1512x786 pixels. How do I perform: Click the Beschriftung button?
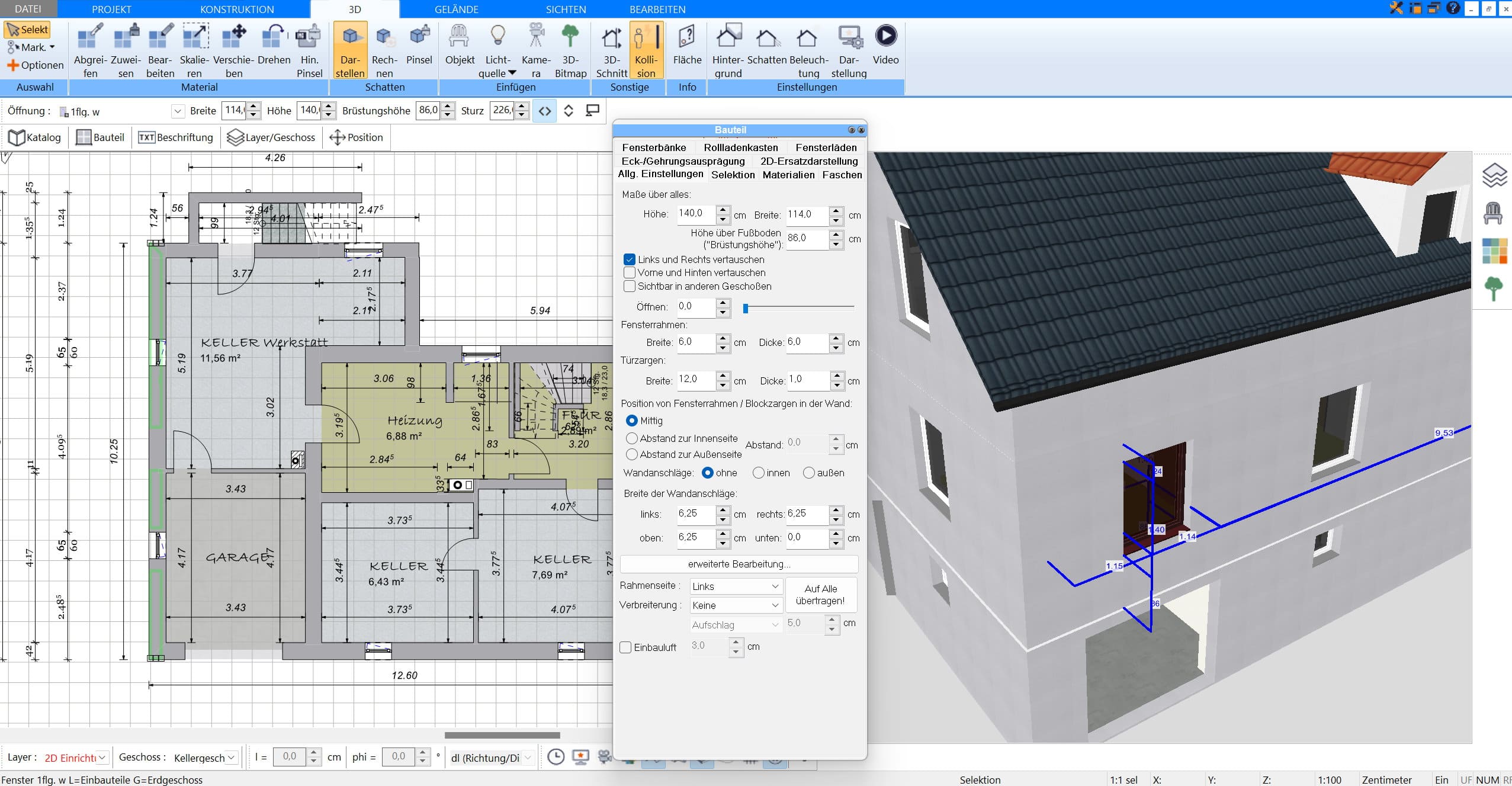175,137
